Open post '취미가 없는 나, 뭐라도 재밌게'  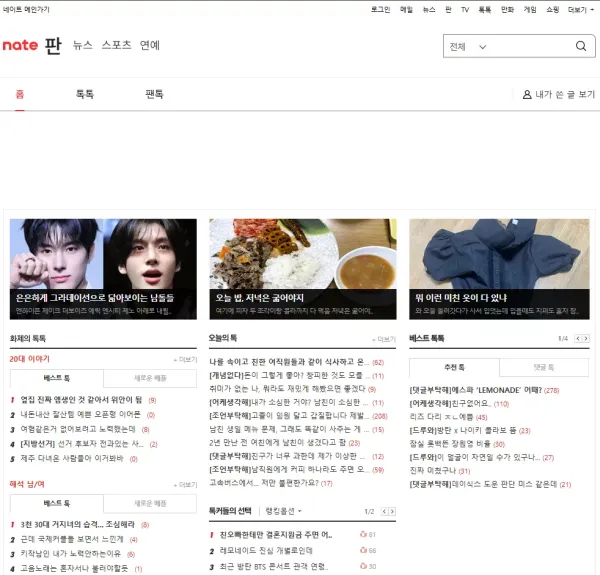287,389
